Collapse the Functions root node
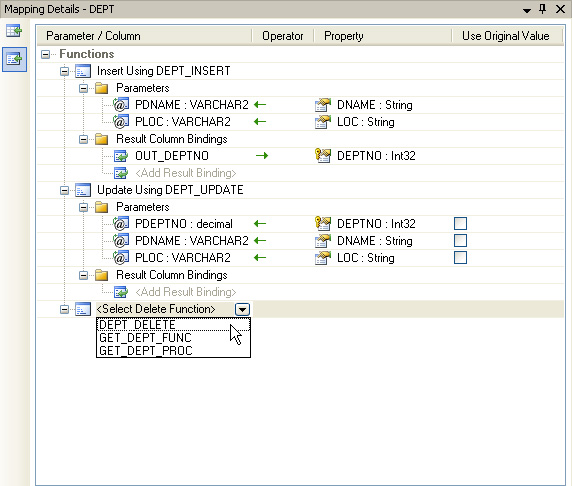The image size is (572, 486). pos(45,54)
